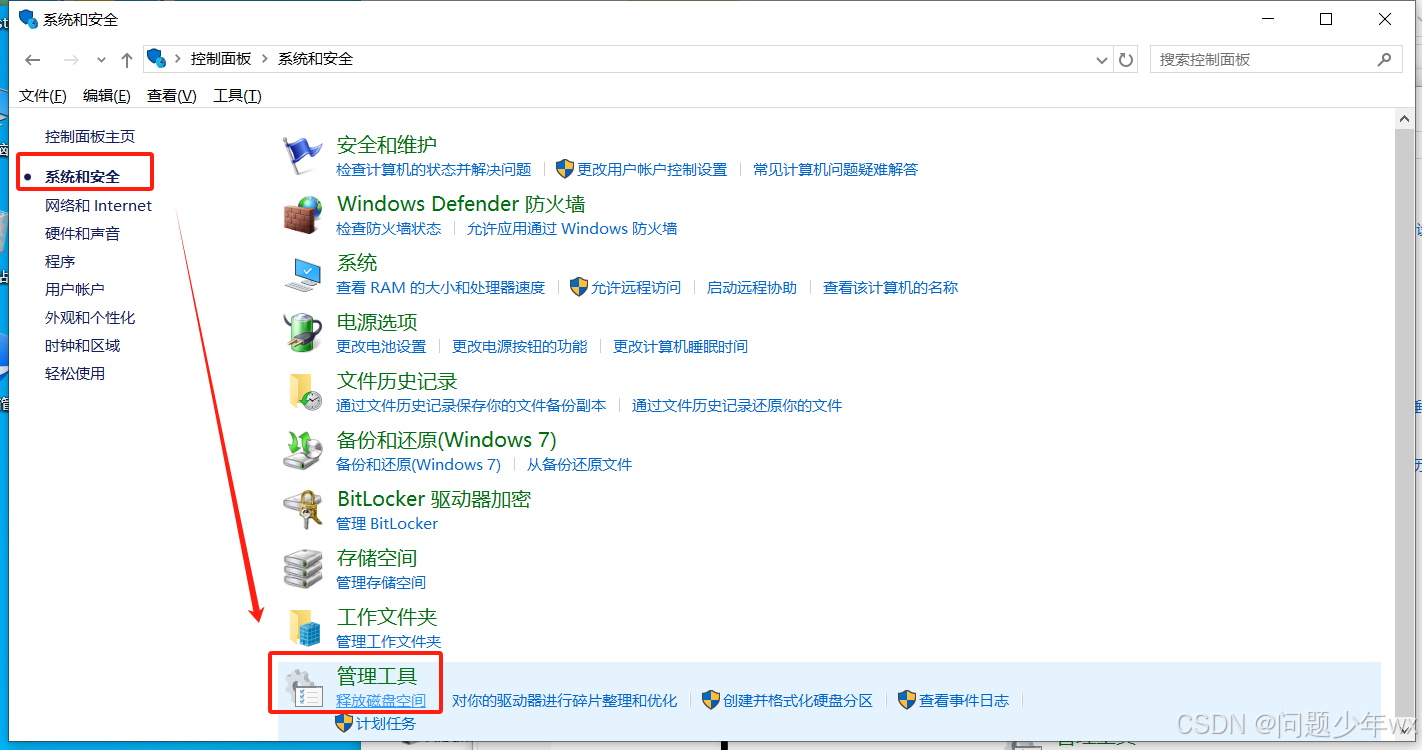Screen dimensions: 1422x750
Task: Select 用户帐户 category in sidebar
Action: coord(75,290)
